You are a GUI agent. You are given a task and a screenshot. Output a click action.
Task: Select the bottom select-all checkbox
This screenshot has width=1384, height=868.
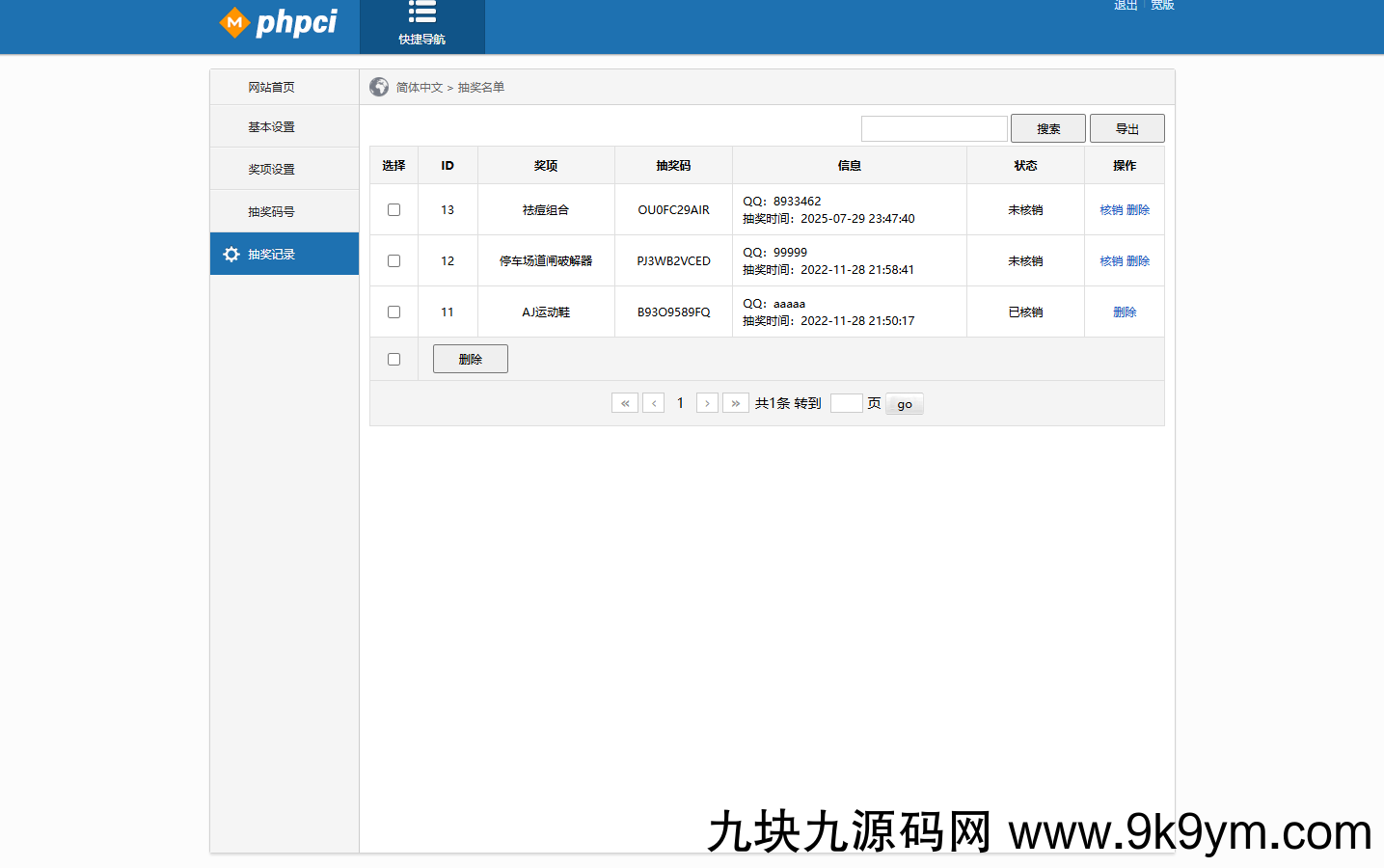(393, 358)
